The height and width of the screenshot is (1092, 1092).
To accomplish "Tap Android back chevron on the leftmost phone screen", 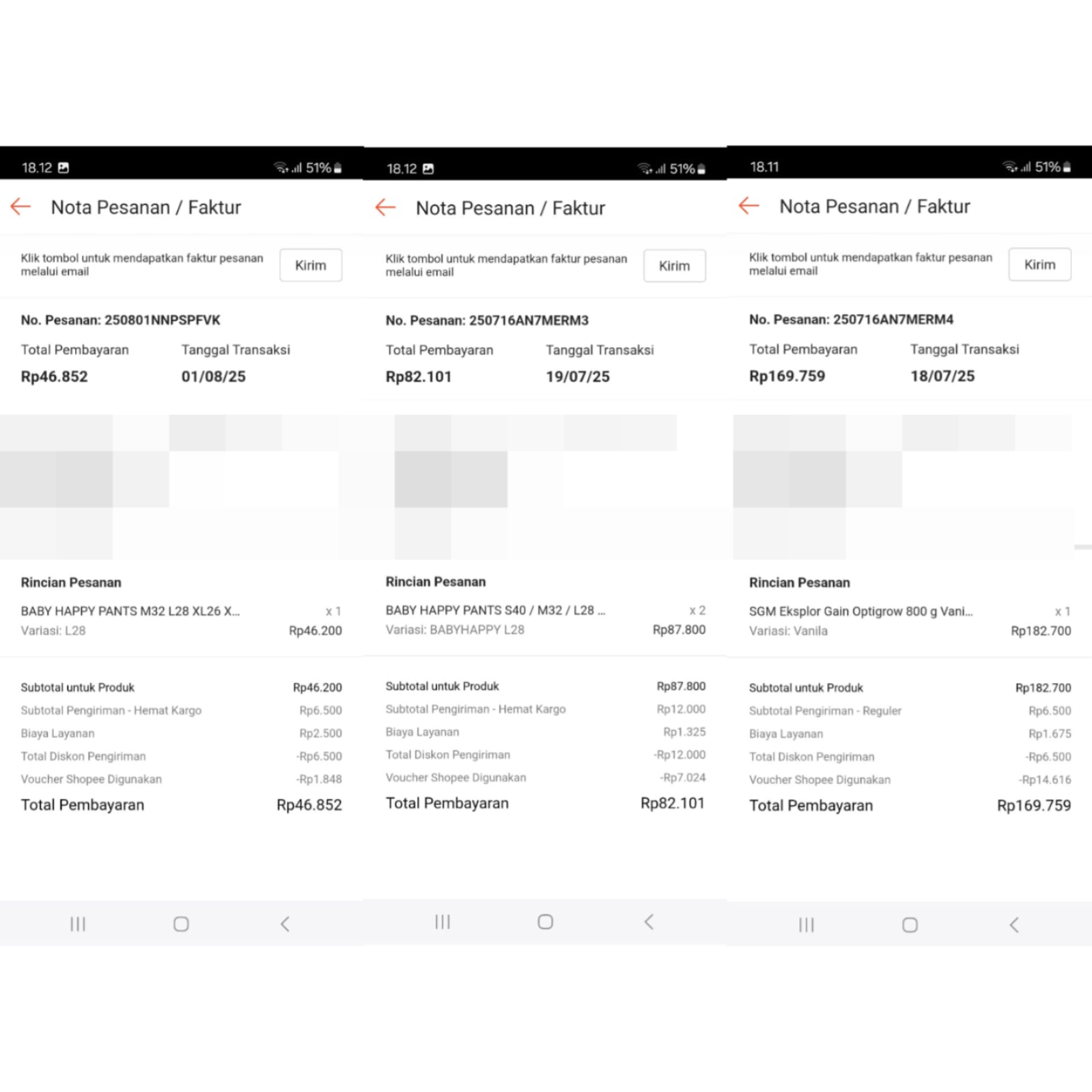I will click(x=285, y=924).
